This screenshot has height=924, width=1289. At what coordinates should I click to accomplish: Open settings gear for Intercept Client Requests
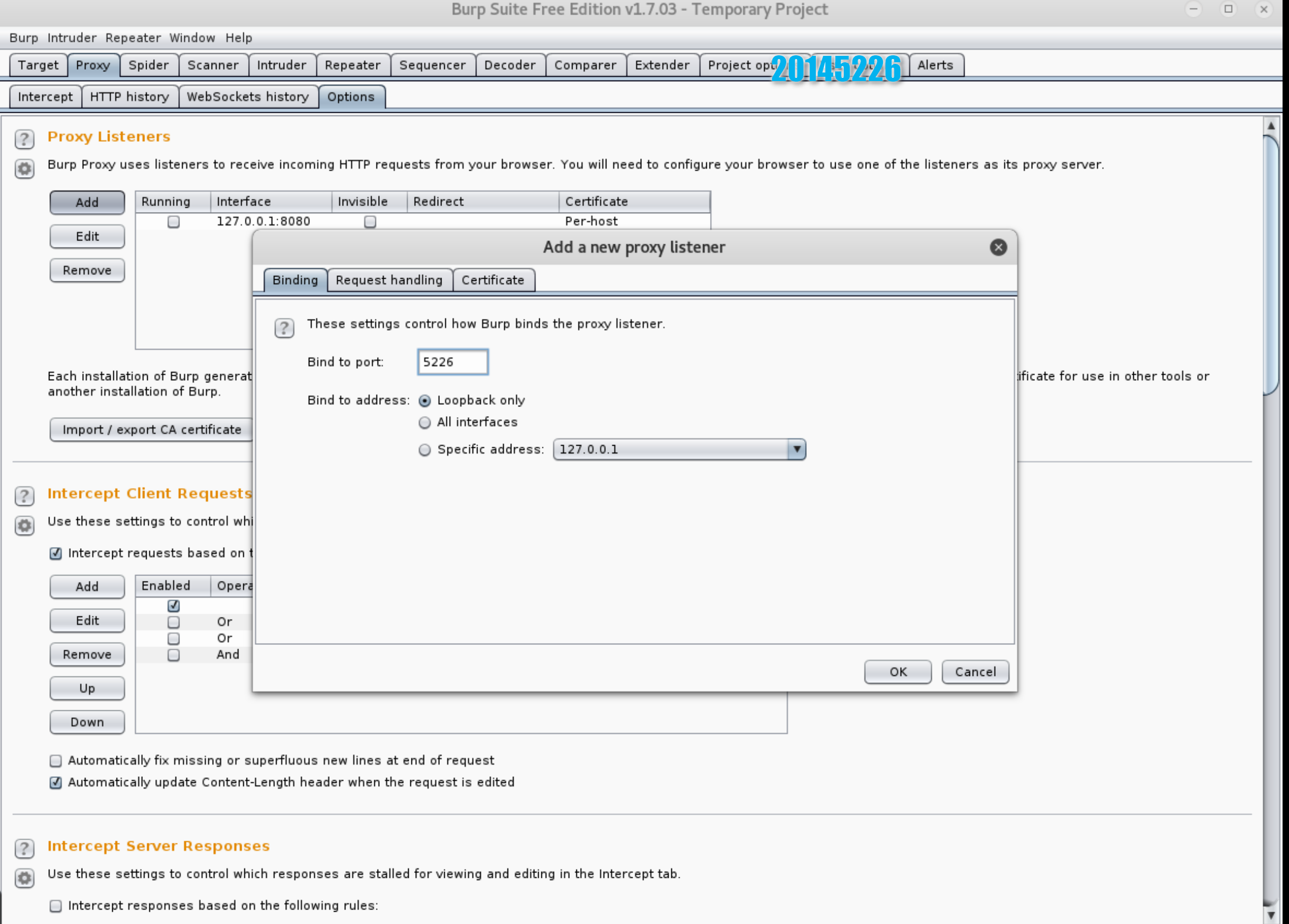point(24,526)
